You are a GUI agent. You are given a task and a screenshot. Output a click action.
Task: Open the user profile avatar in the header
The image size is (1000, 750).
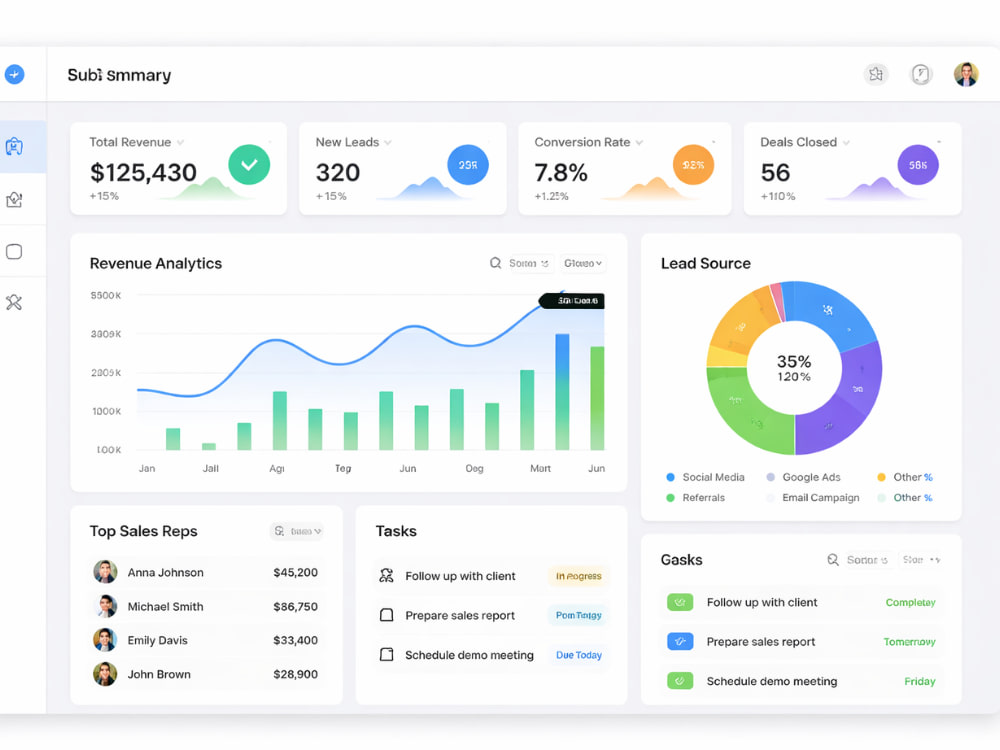[x=966, y=75]
